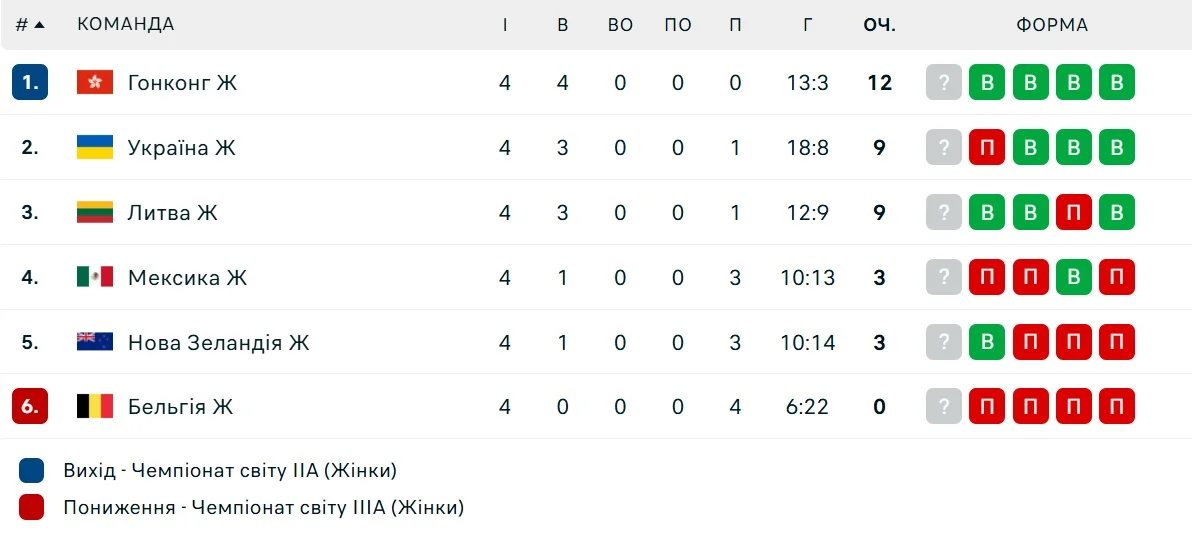Click the Ukraine flag icon
This screenshot has width=1192, height=534.
click(x=95, y=148)
